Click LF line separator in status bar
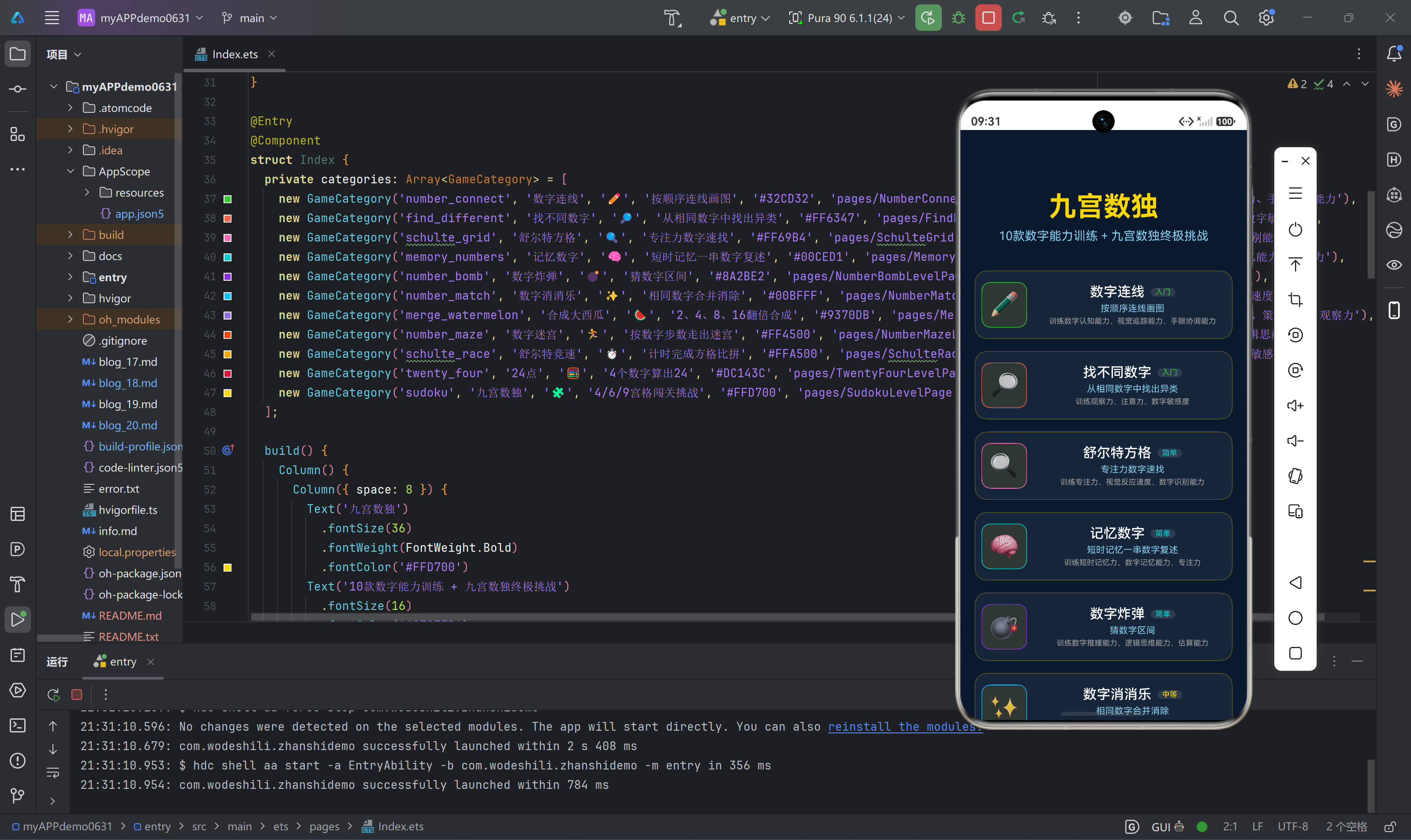1411x840 pixels. (x=1258, y=826)
